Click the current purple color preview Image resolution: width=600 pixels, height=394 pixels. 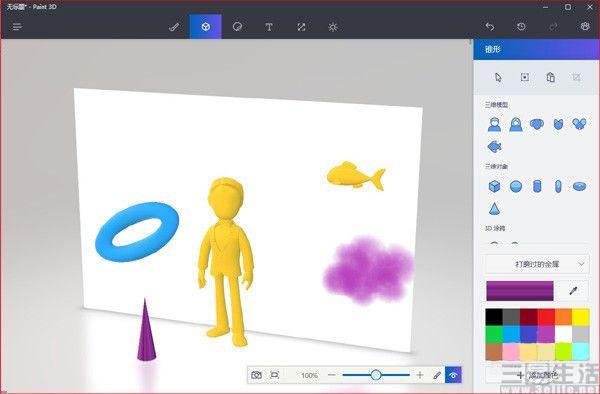point(520,291)
